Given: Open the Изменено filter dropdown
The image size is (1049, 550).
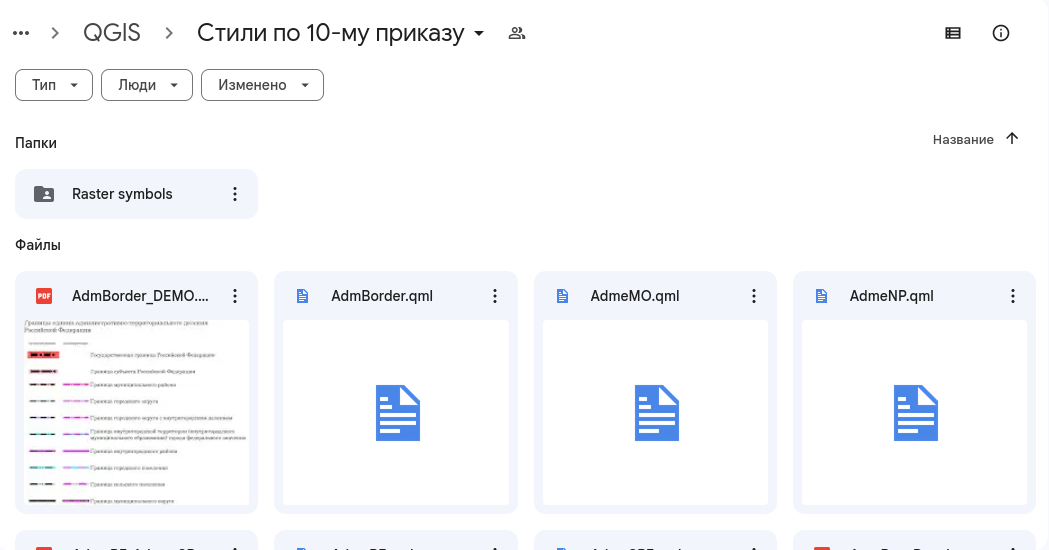Looking at the screenshot, I should tap(262, 85).
